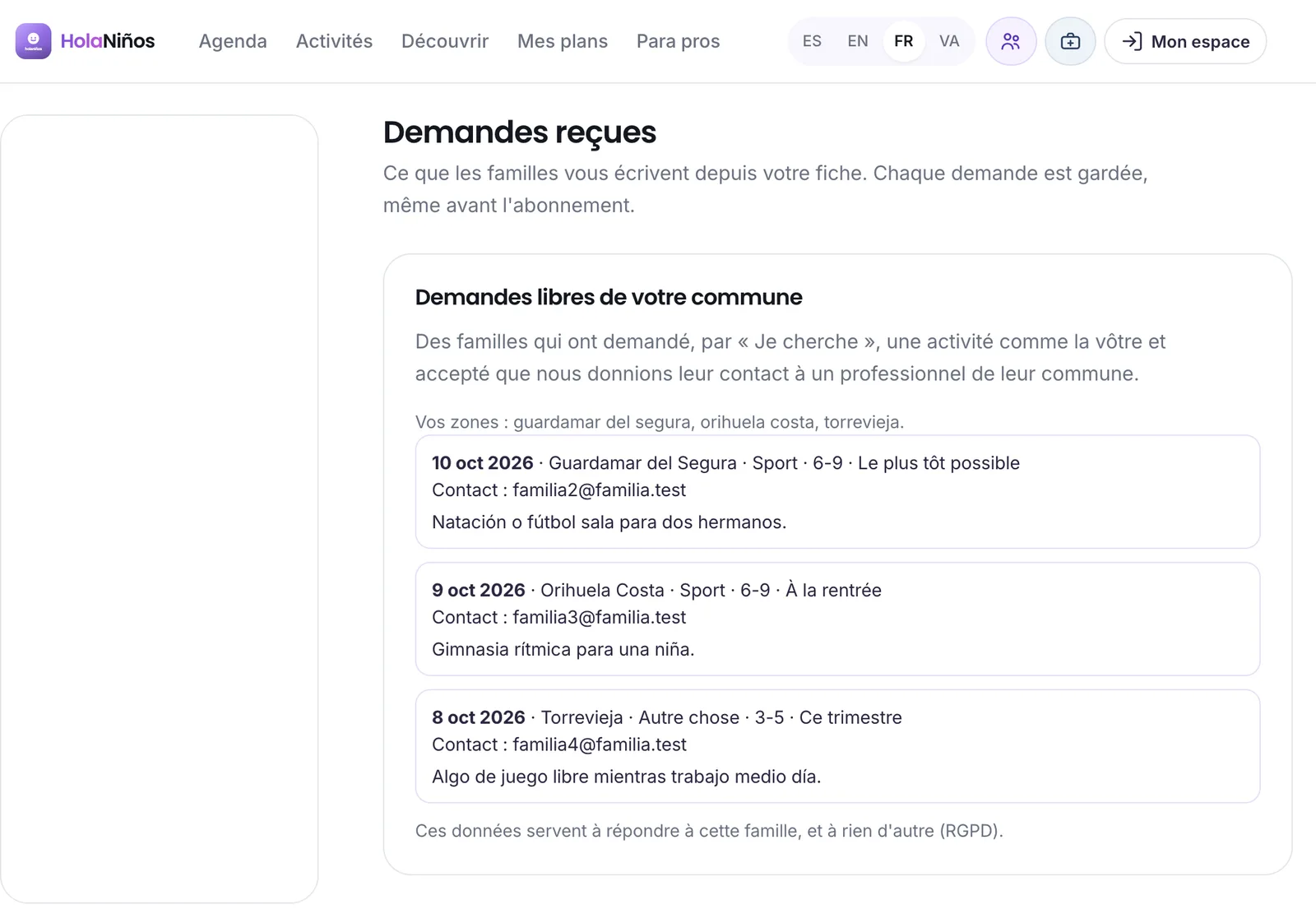
Task: Go to Activités in navigation
Action: (x=334, y=41)
